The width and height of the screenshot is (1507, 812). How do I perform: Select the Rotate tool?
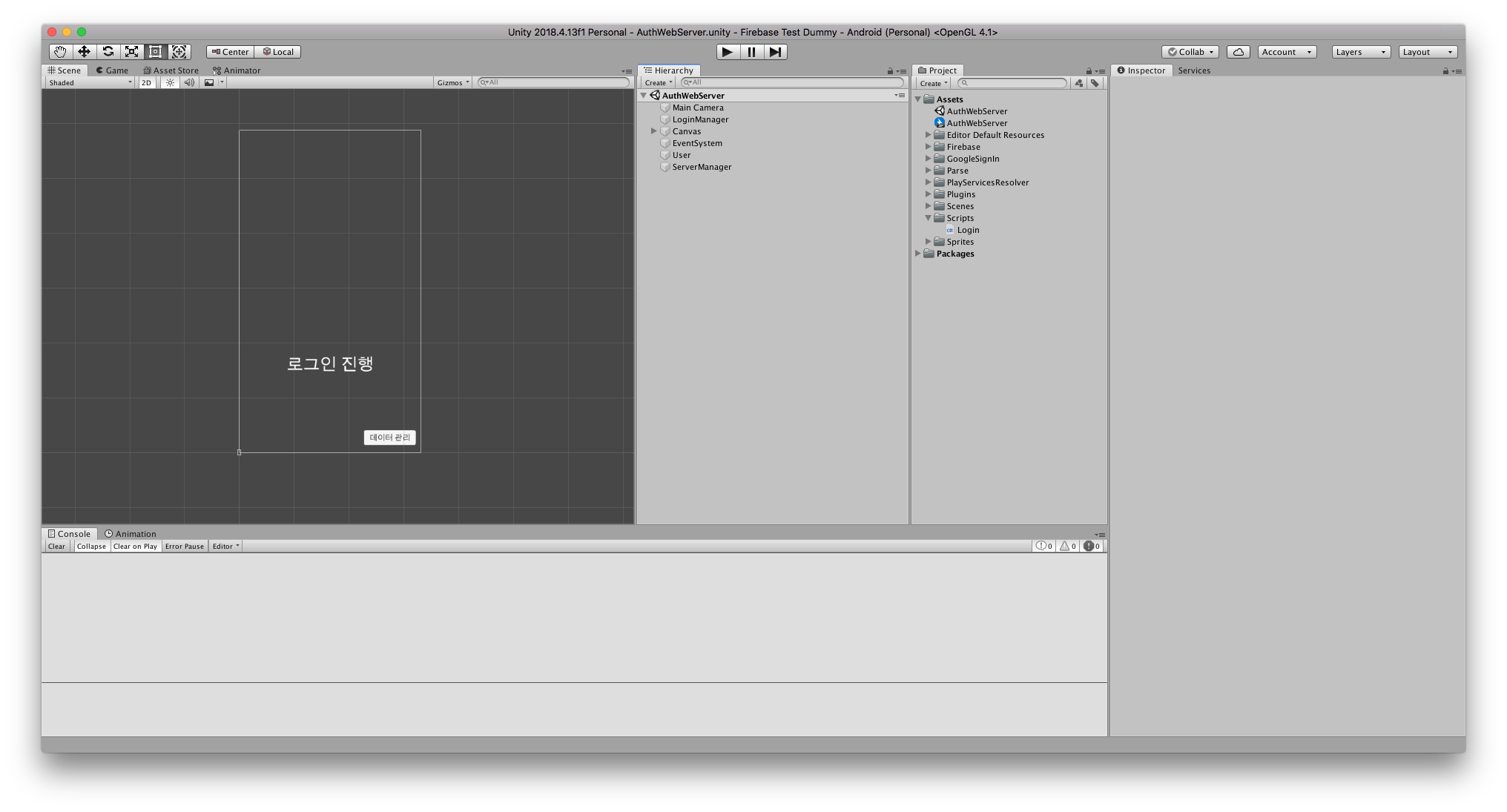click(x=108, y=52)
